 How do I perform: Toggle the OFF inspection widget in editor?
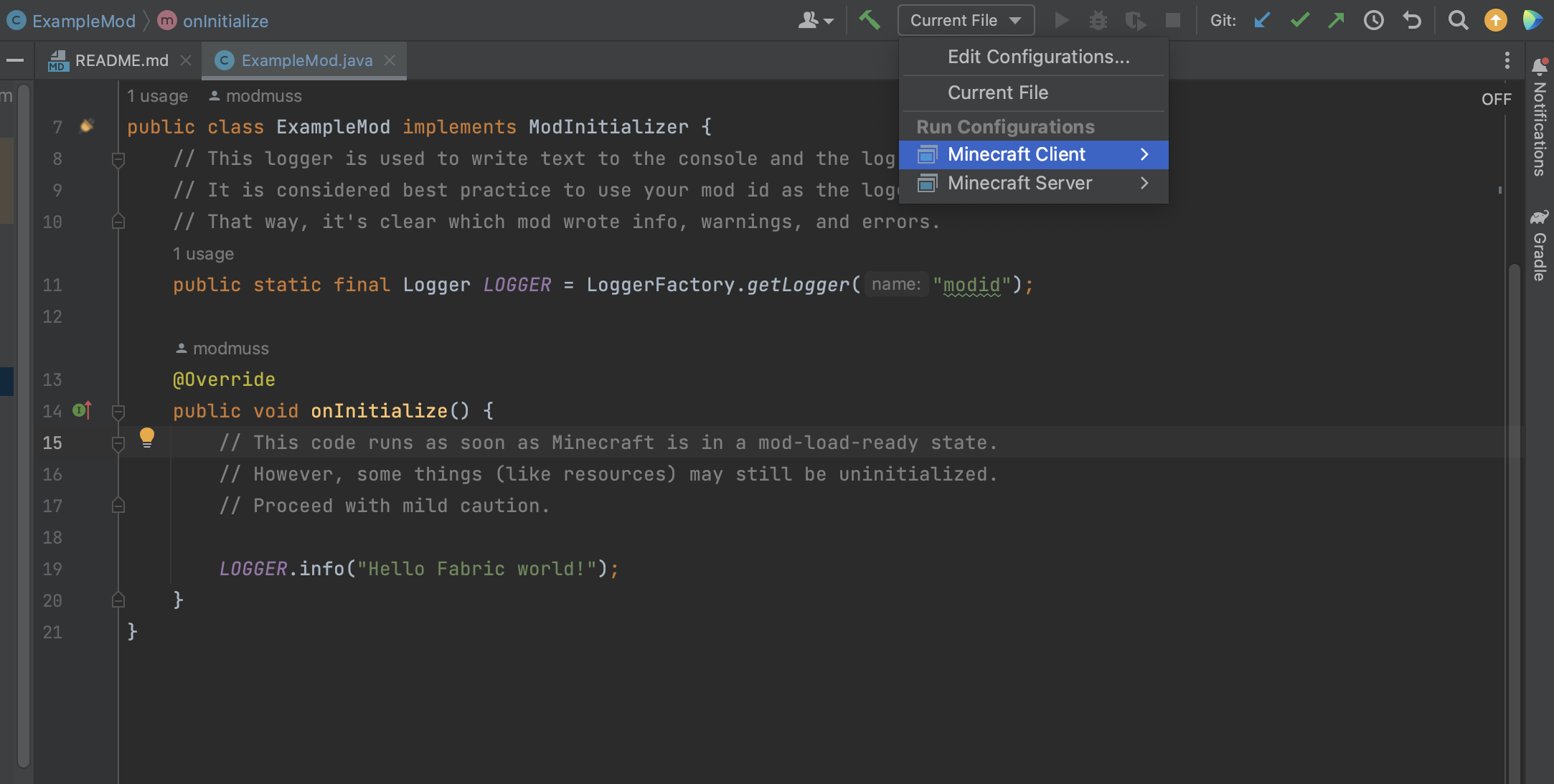(1496, 99)
